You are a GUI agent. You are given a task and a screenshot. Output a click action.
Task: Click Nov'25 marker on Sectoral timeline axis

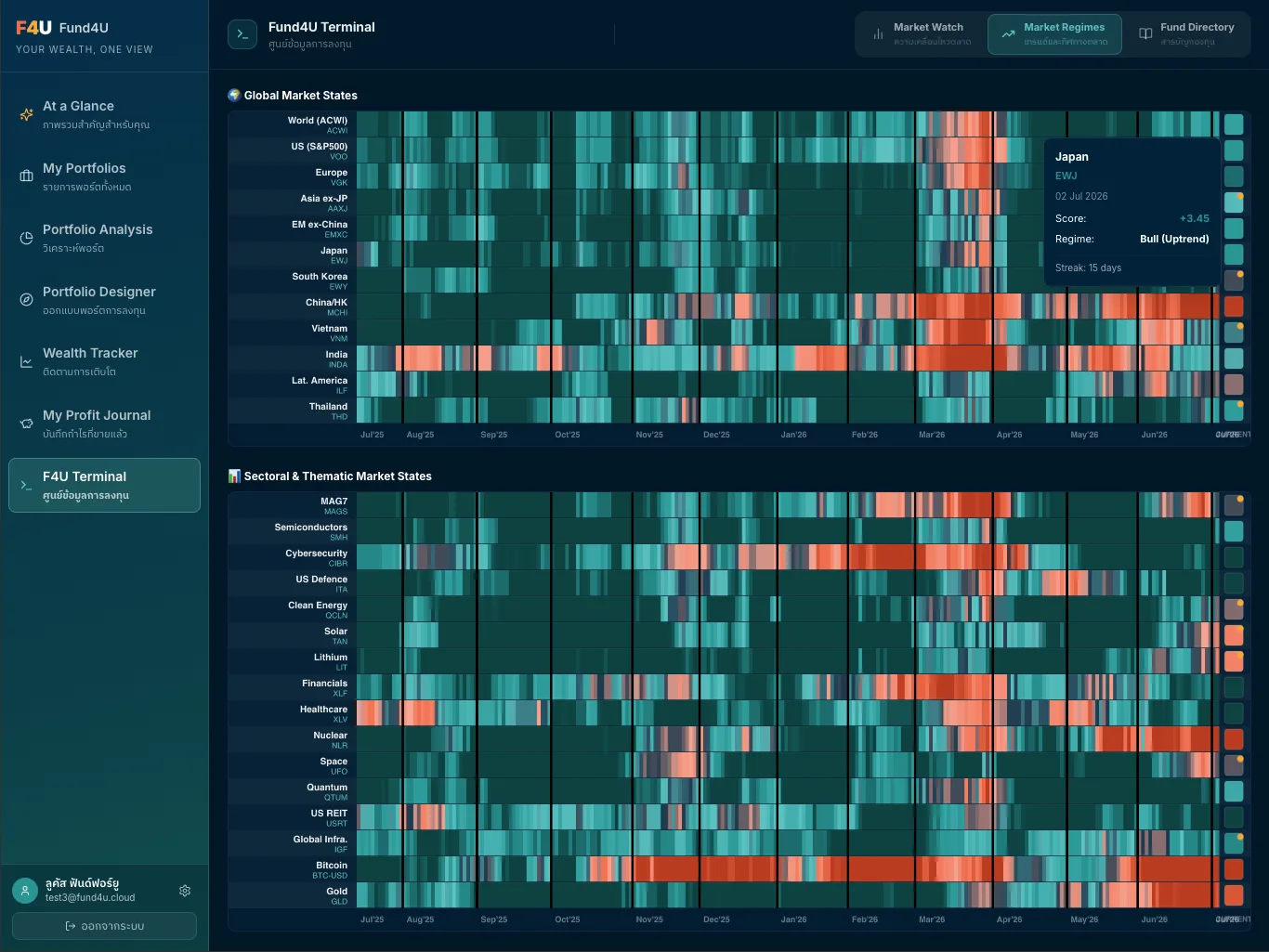pos(649,919)
